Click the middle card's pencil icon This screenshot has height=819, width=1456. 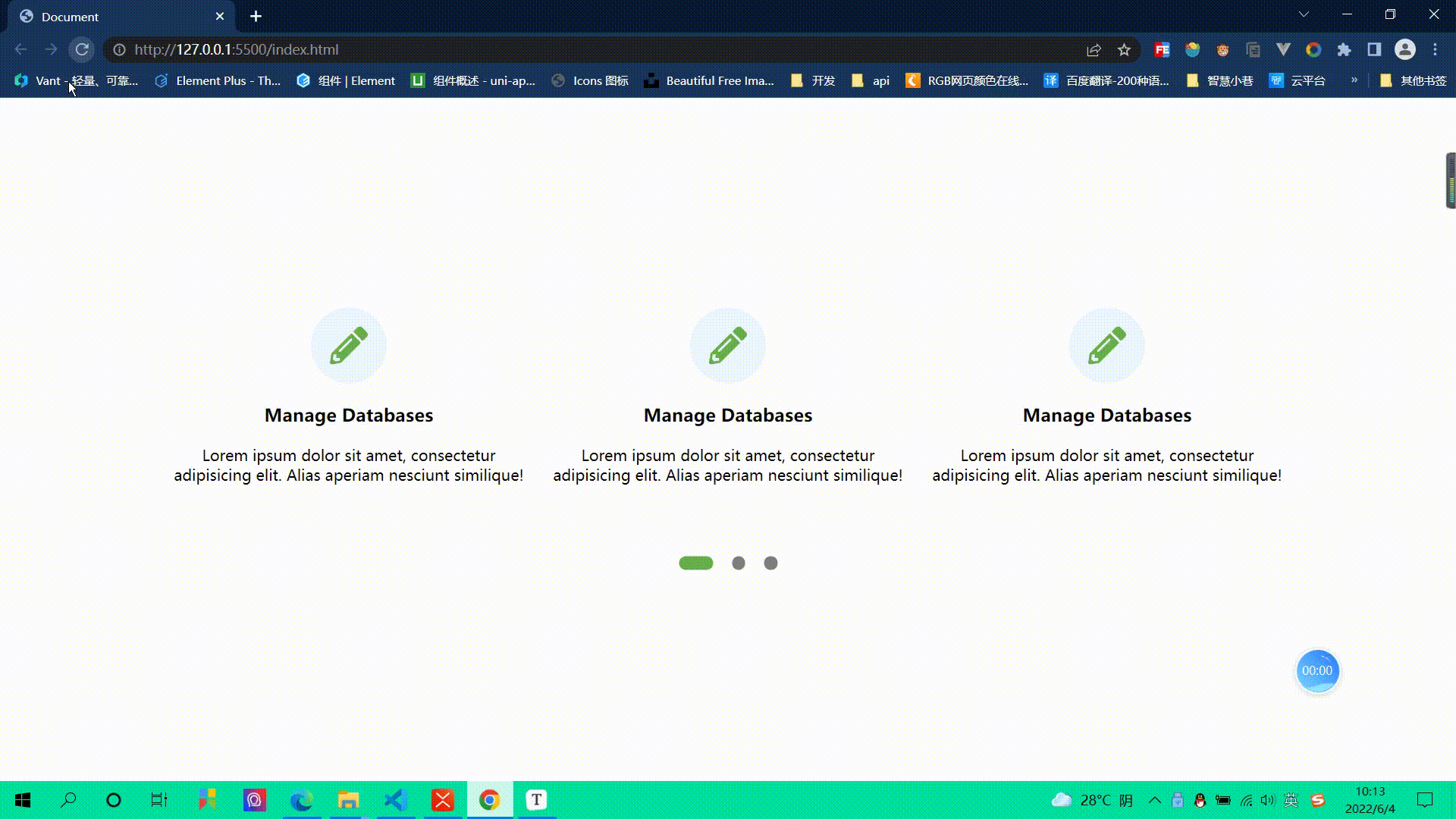click(728, 346)
